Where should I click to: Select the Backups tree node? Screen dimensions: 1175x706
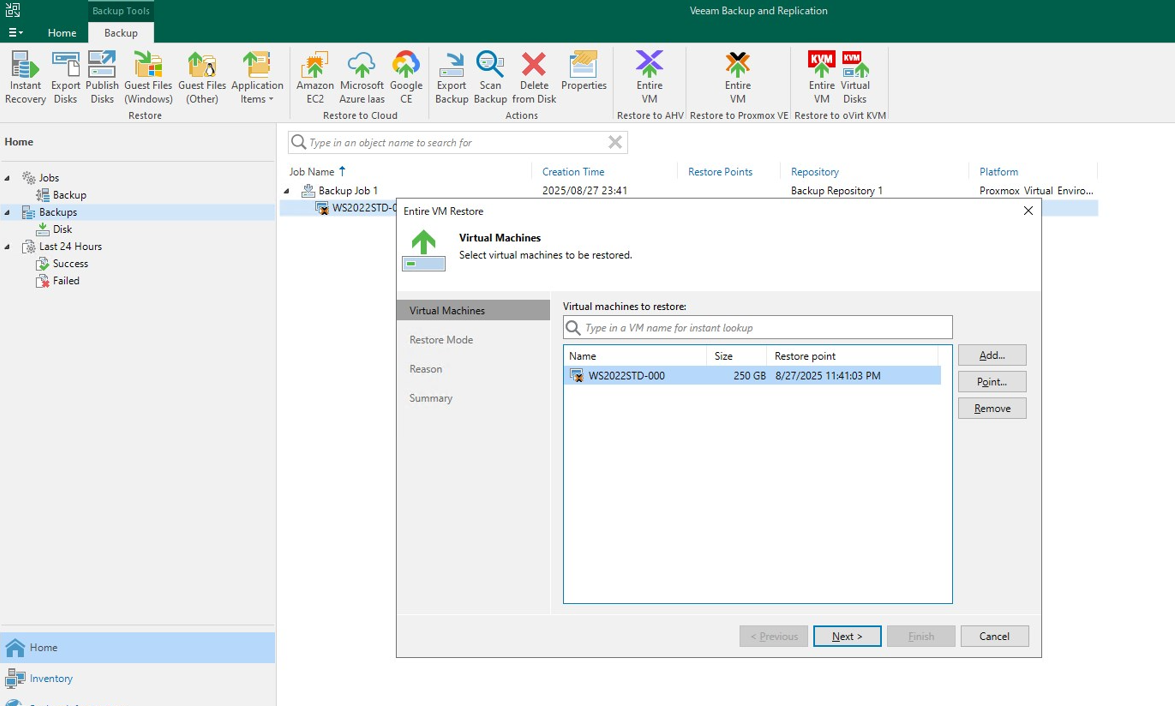click(58, 212)
